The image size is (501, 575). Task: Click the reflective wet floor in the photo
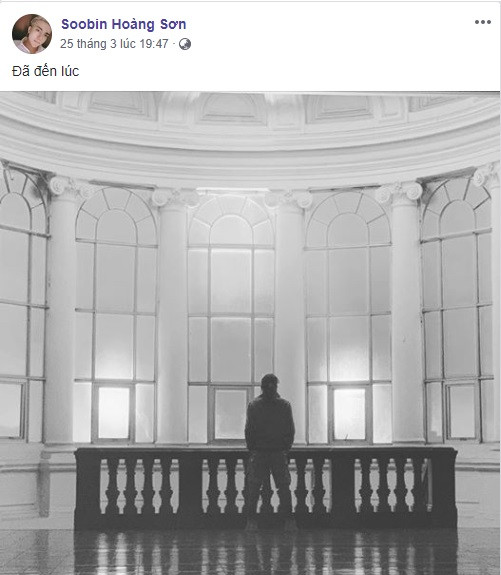[x=250, y=552]
